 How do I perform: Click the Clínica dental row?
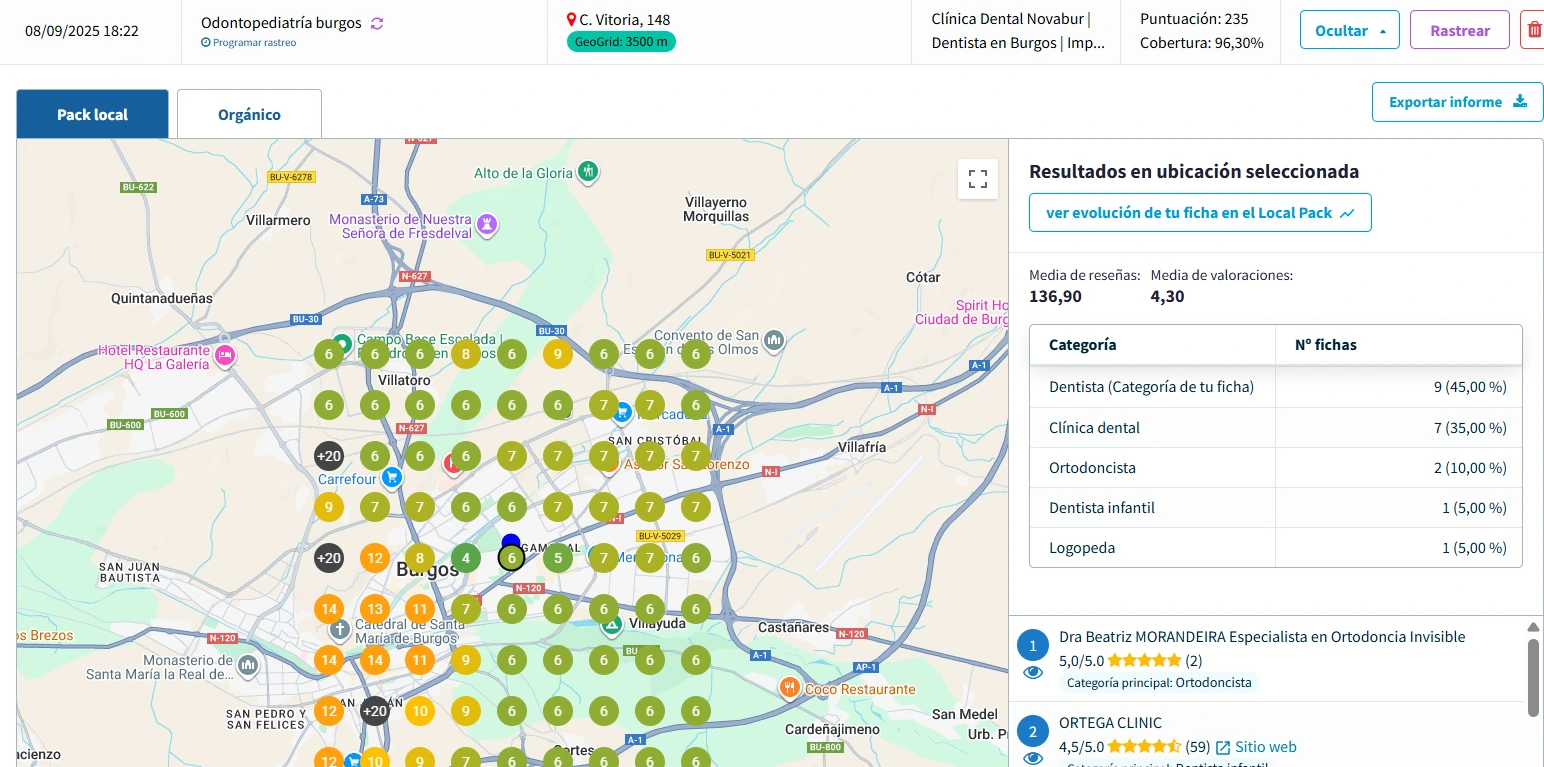(1275, 427)
